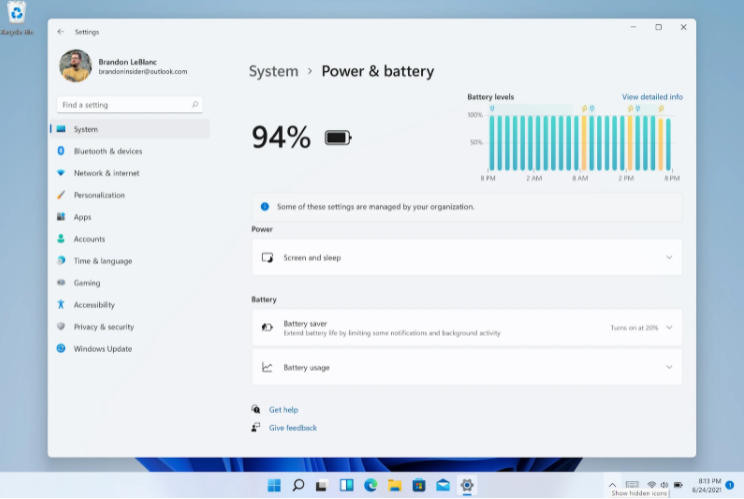
Task: Click the Battery levels bar chart
Action: pyautogui.click(x=580, y=143)
